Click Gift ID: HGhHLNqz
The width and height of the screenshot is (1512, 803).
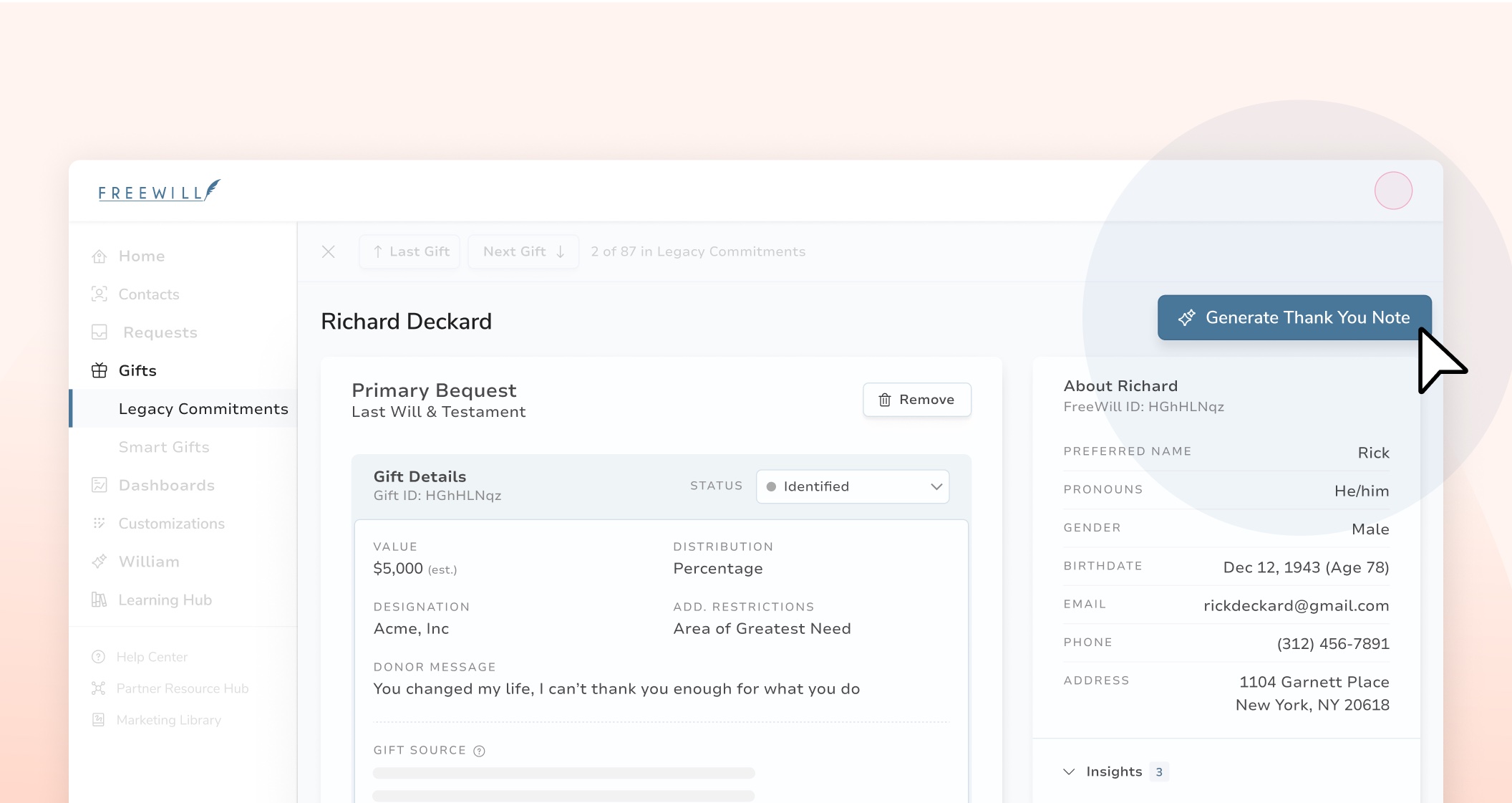tap(437, 496)
